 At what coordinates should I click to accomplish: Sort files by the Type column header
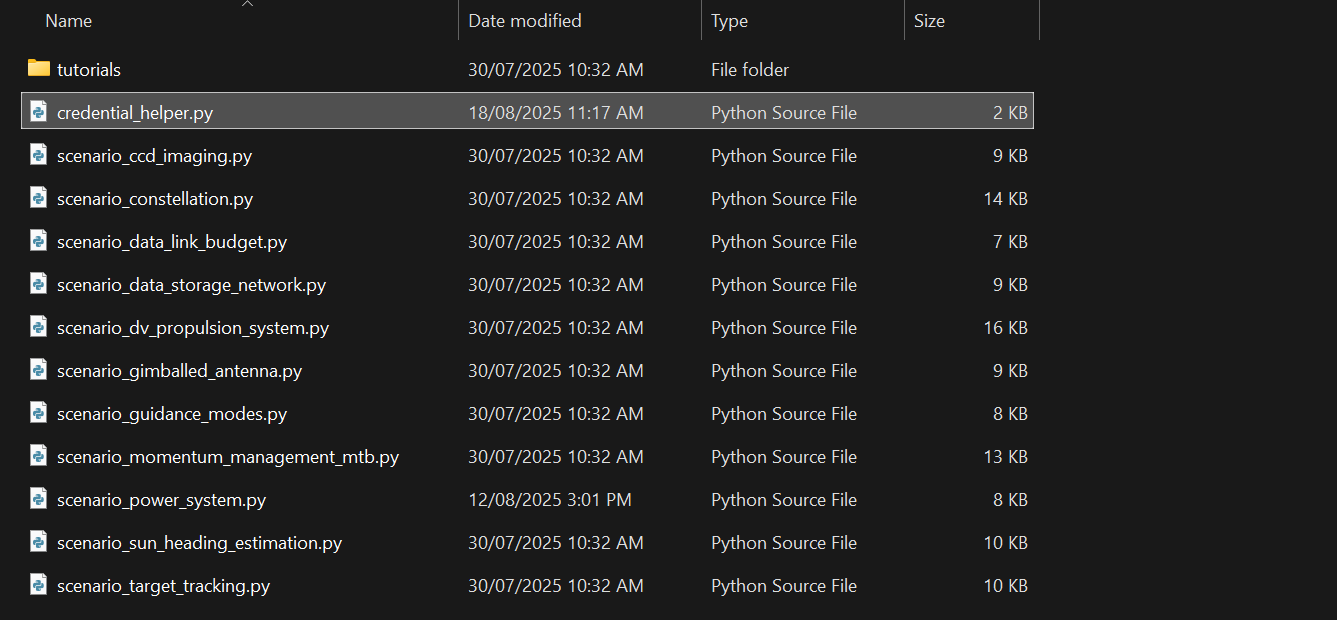[730, 21]
